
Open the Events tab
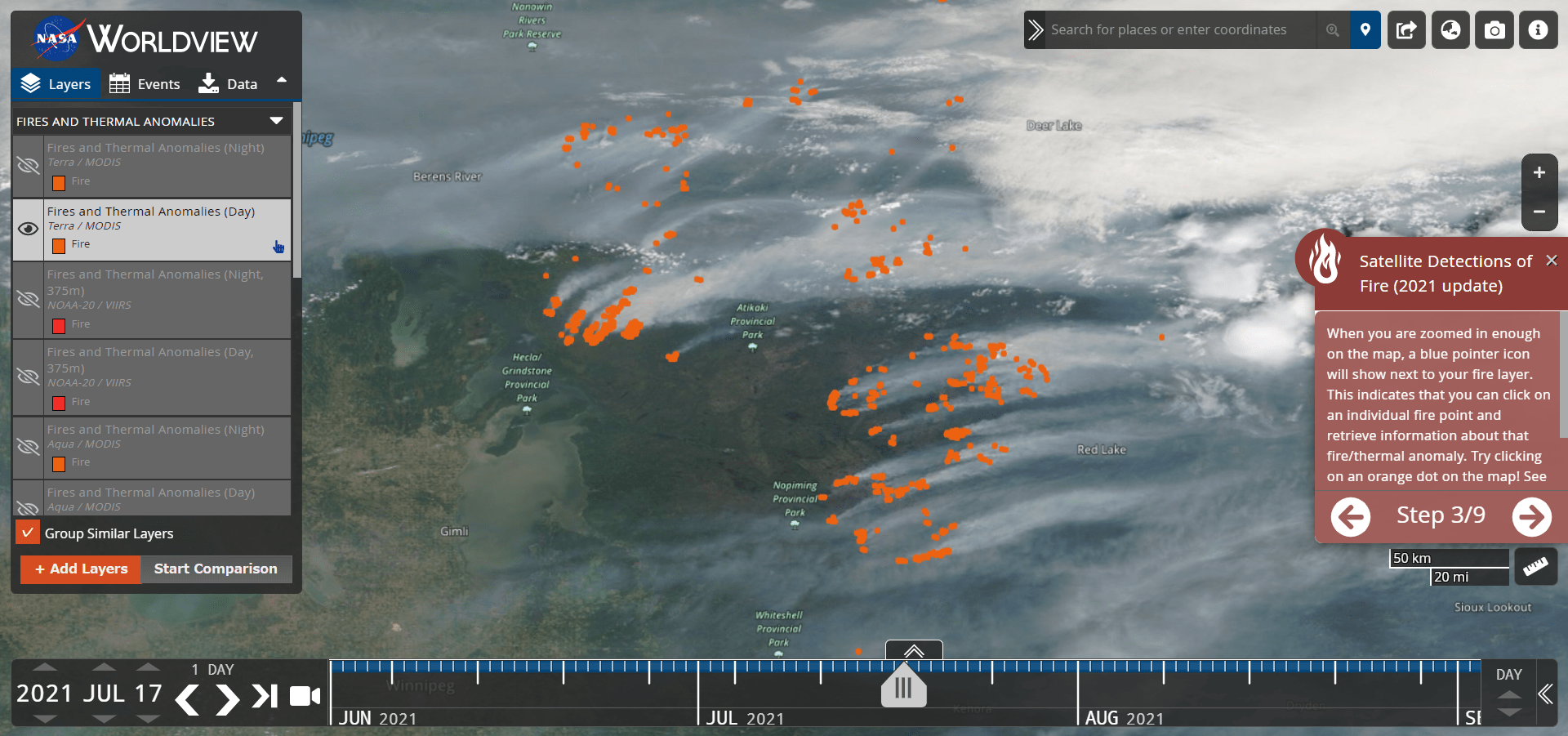point(145,83)
